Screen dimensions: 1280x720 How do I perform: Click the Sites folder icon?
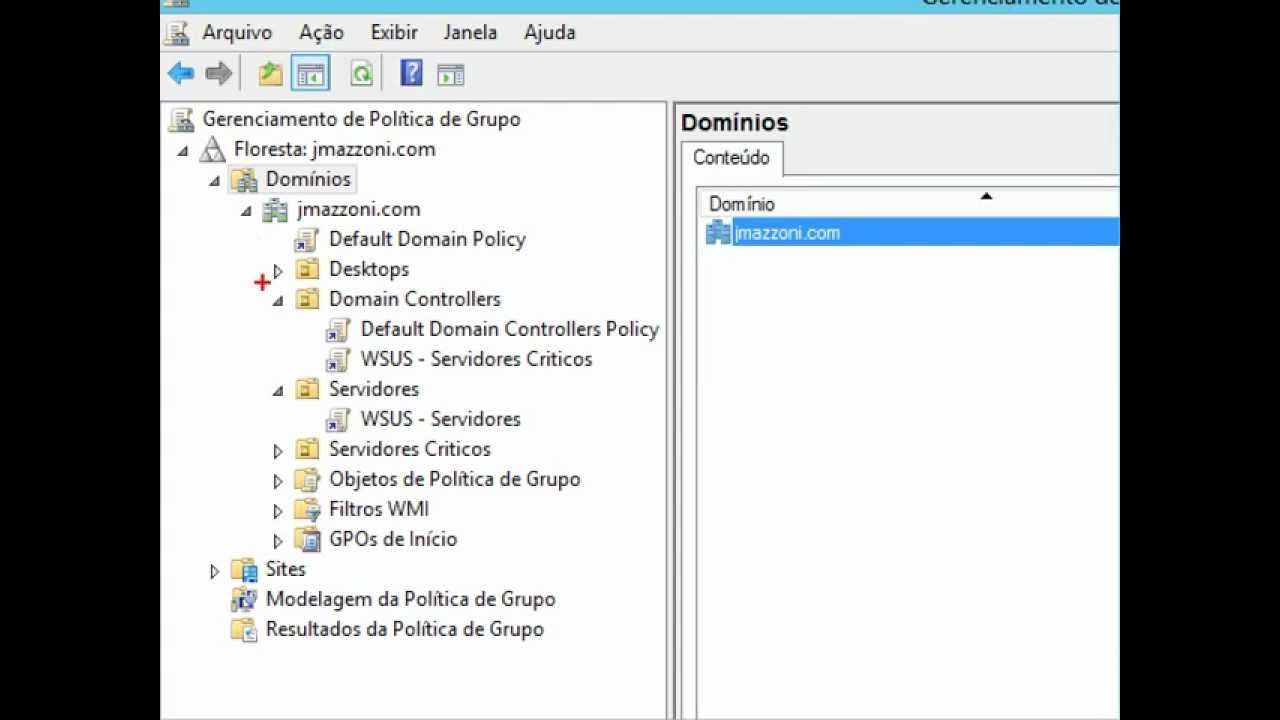[244, 569]
